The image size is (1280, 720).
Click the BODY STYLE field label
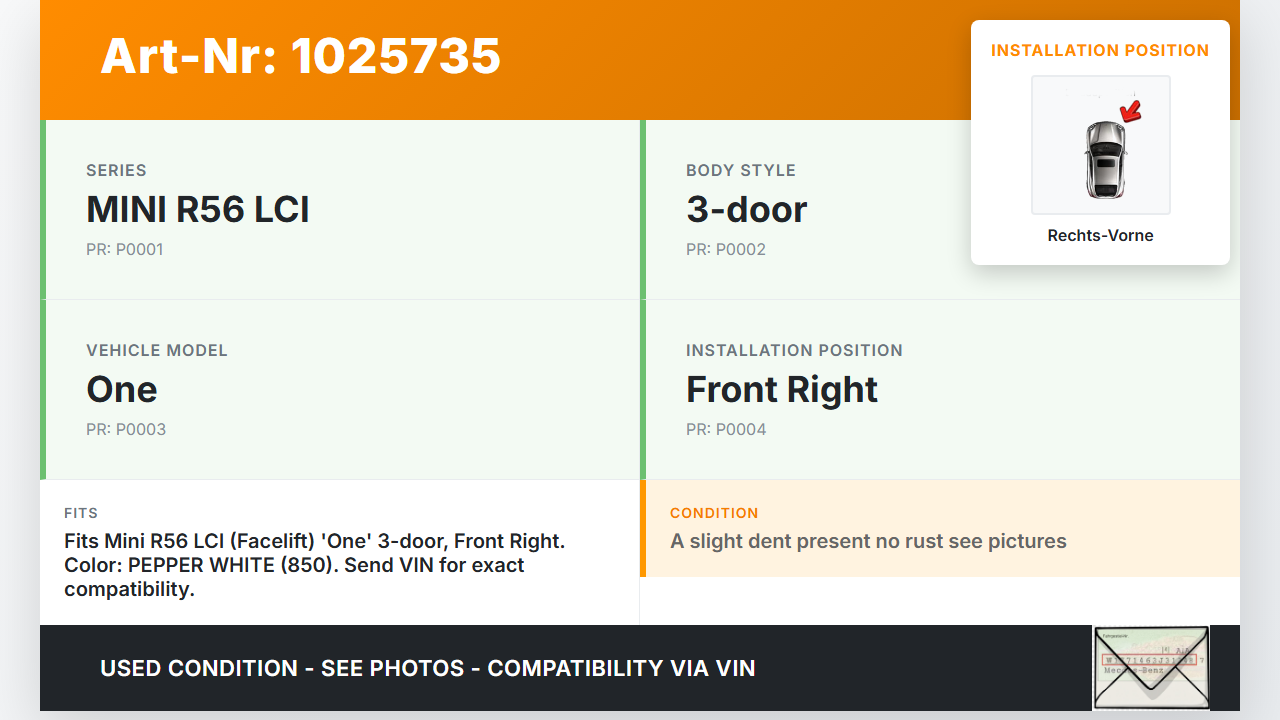click(741, 171)
